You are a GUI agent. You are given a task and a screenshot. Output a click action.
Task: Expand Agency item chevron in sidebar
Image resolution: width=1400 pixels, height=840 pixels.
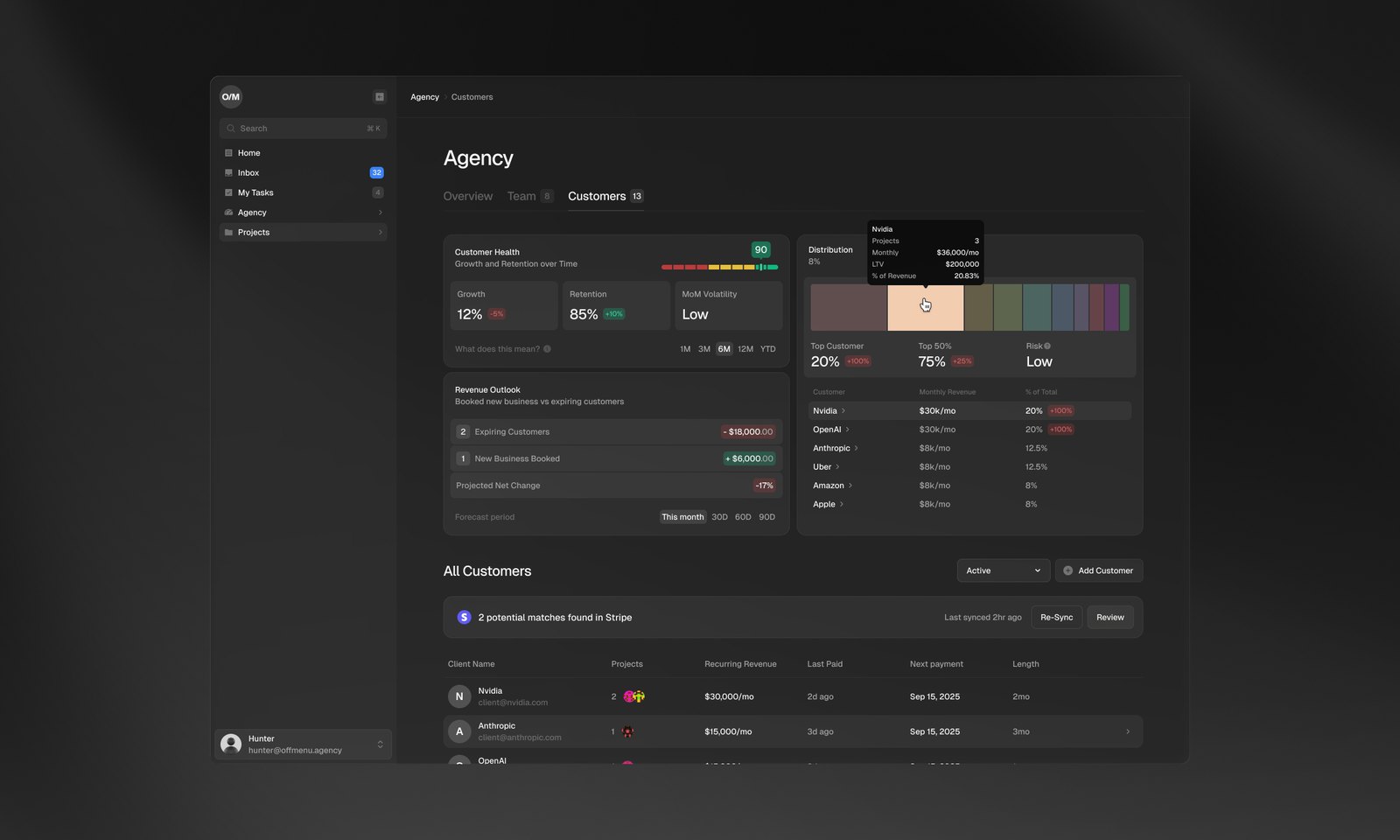pyautogui.click(x=380, y=213)
